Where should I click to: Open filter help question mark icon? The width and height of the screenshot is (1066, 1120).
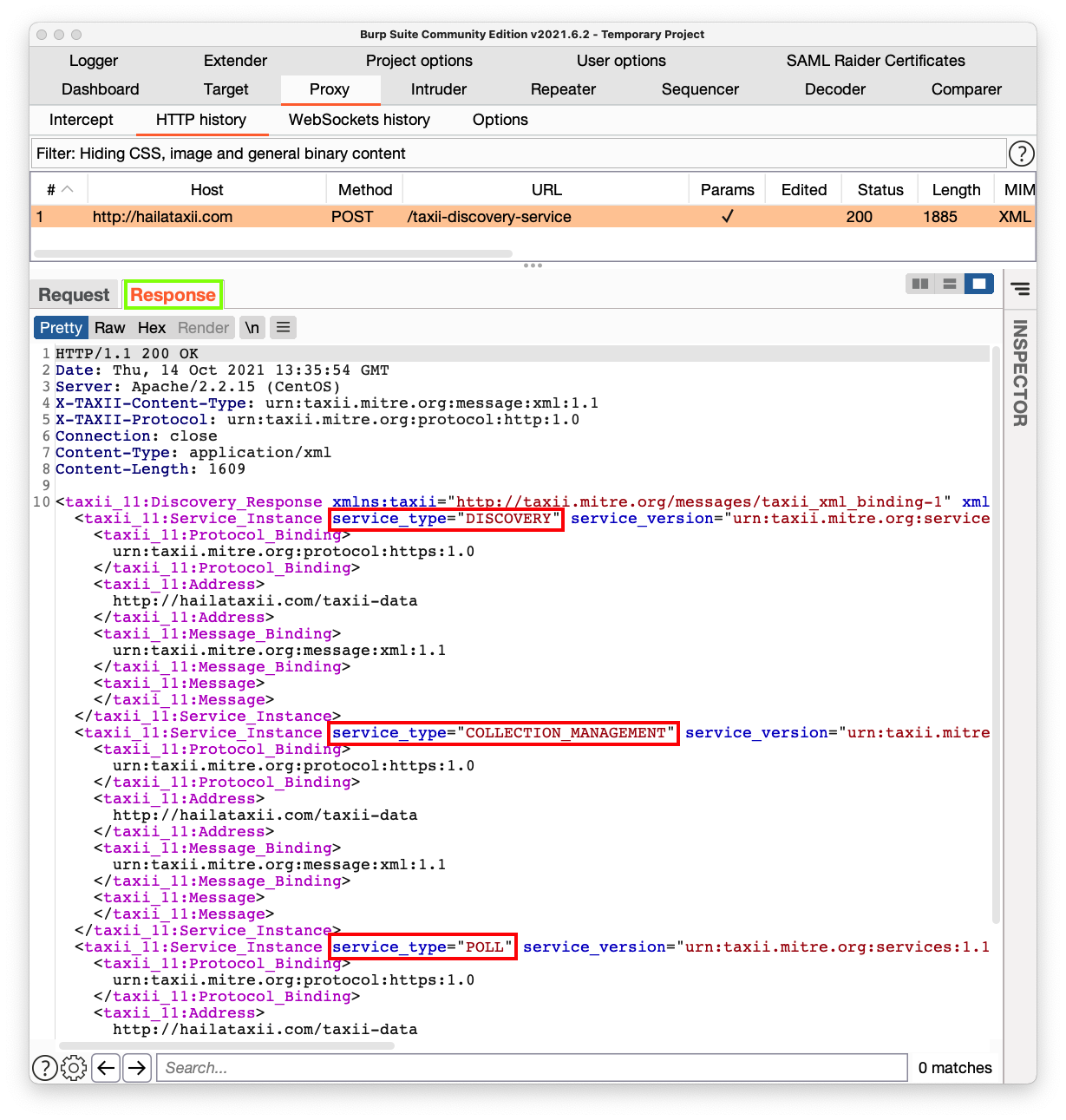tap(1021, 154)
